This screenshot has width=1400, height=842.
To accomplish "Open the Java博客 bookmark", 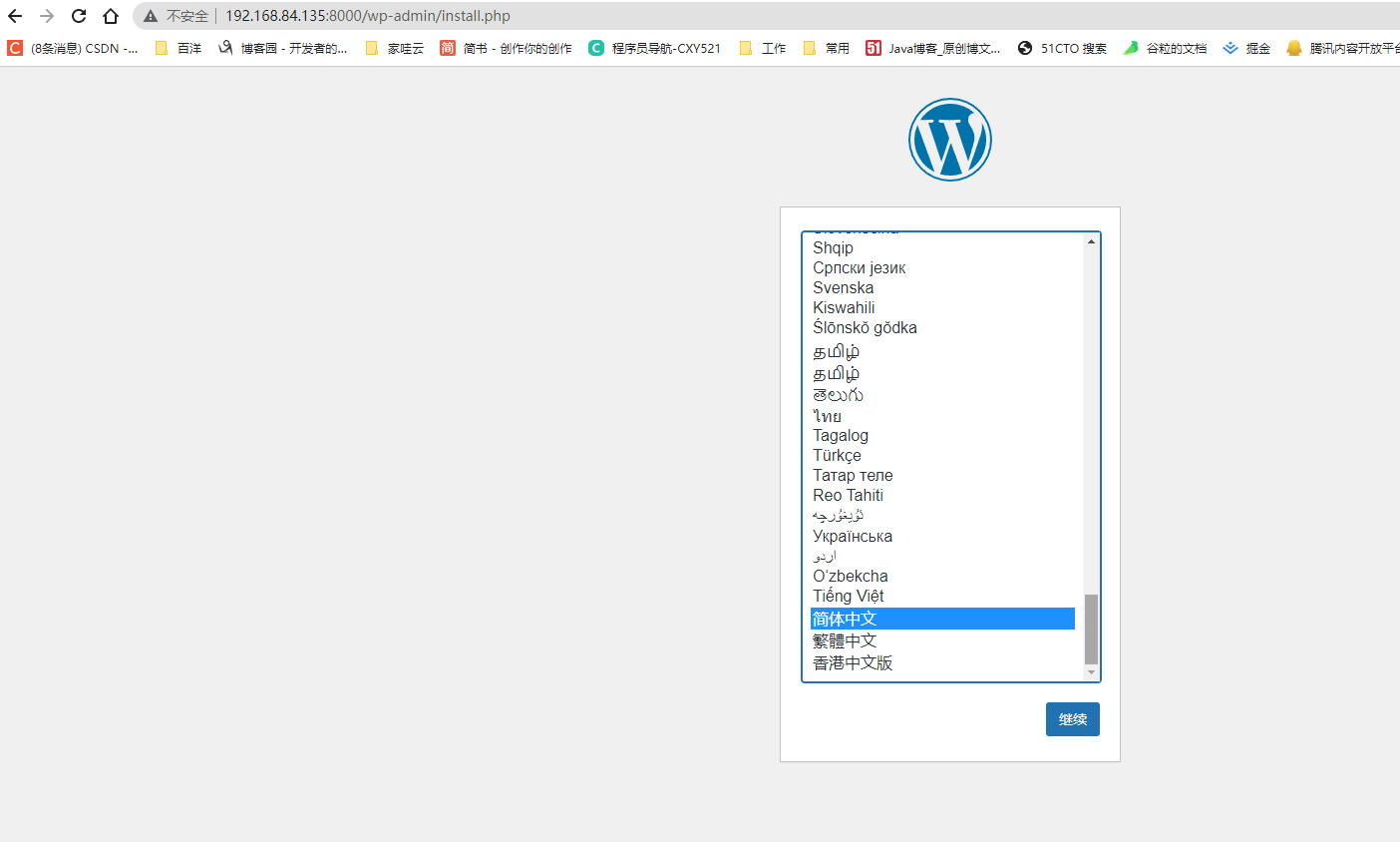I will [x=933, y=48].
